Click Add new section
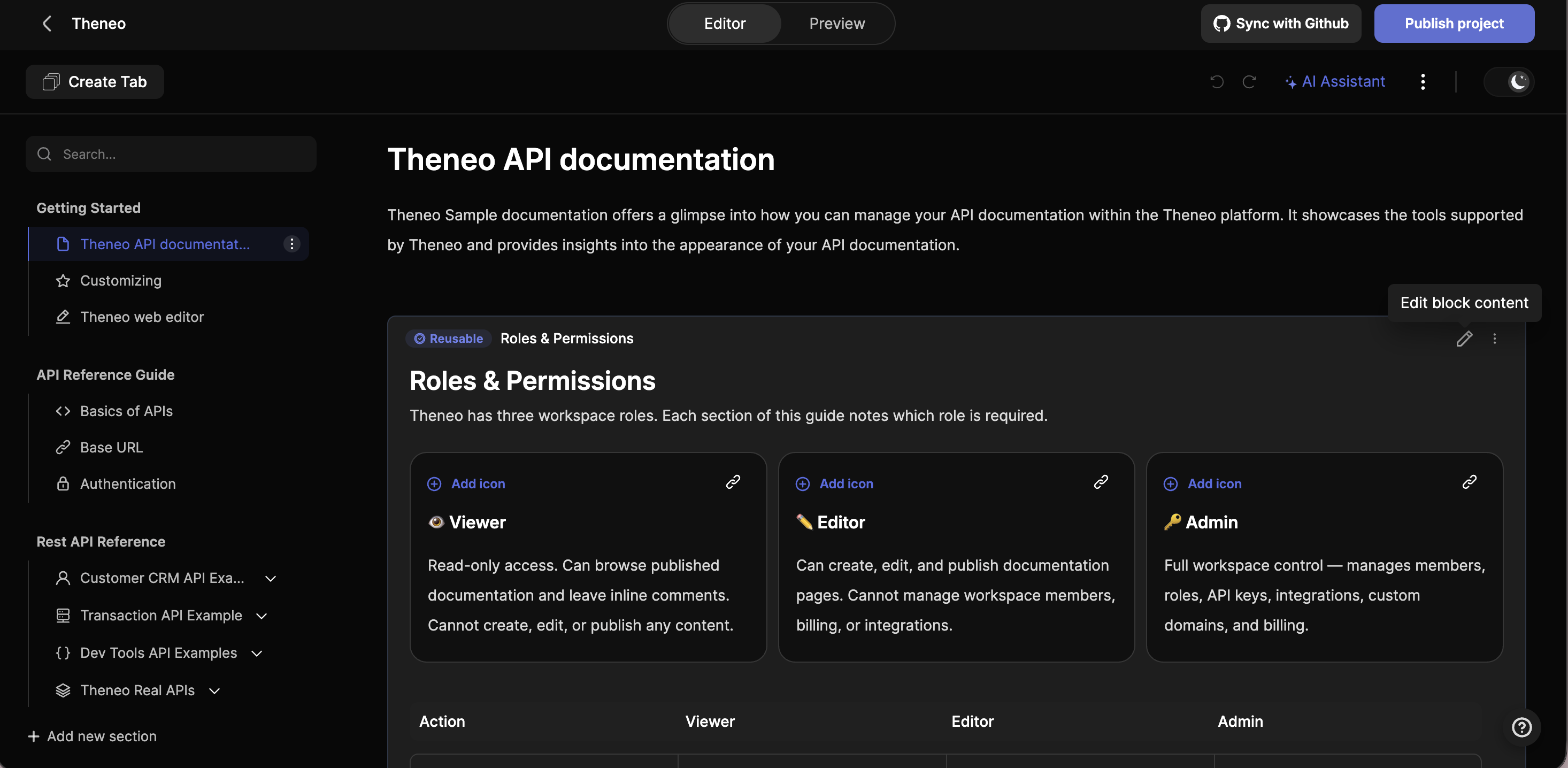Viewport: 1568px width, 768px height. 92,736
